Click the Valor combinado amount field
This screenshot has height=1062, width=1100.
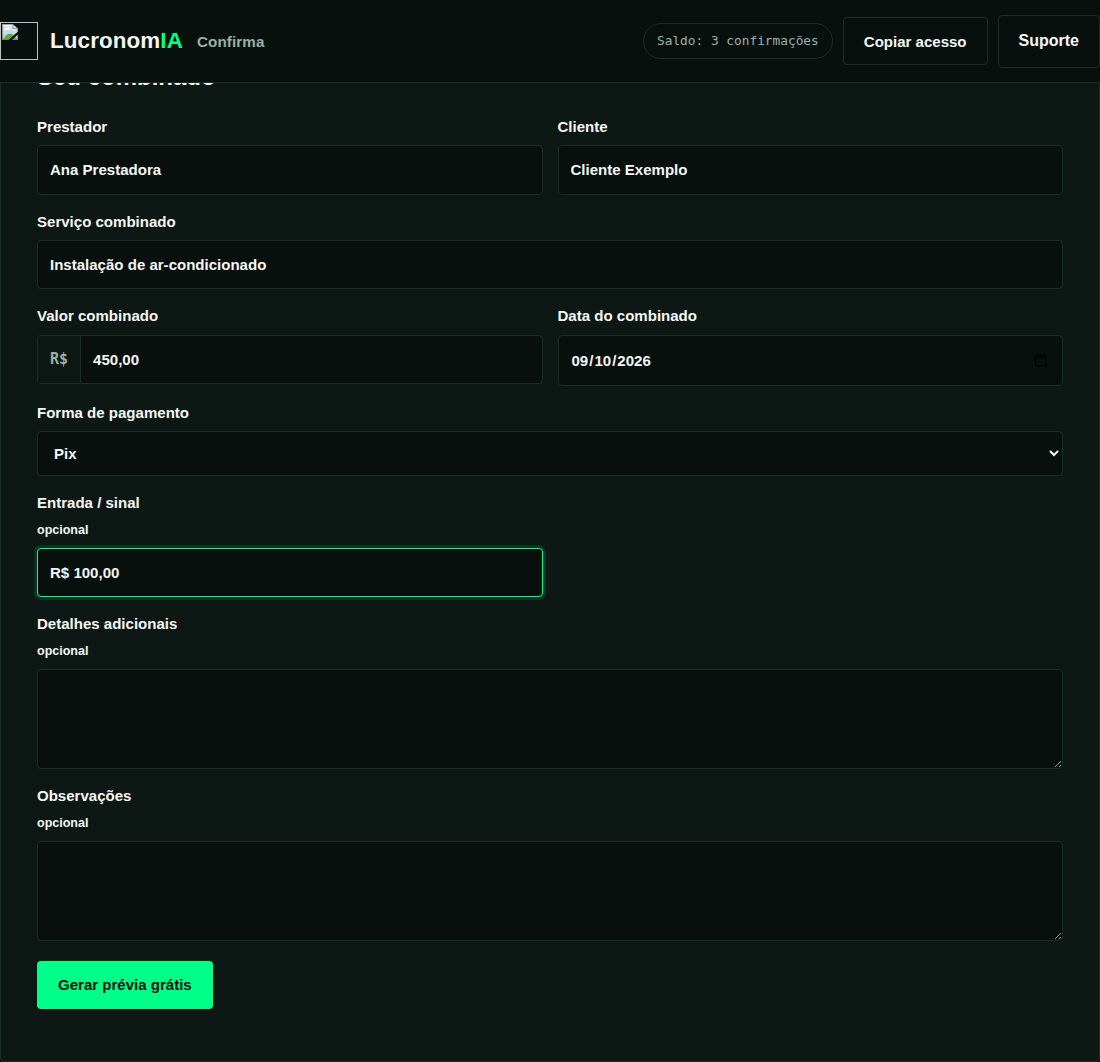pyautogui.click(x=311, y=360)
